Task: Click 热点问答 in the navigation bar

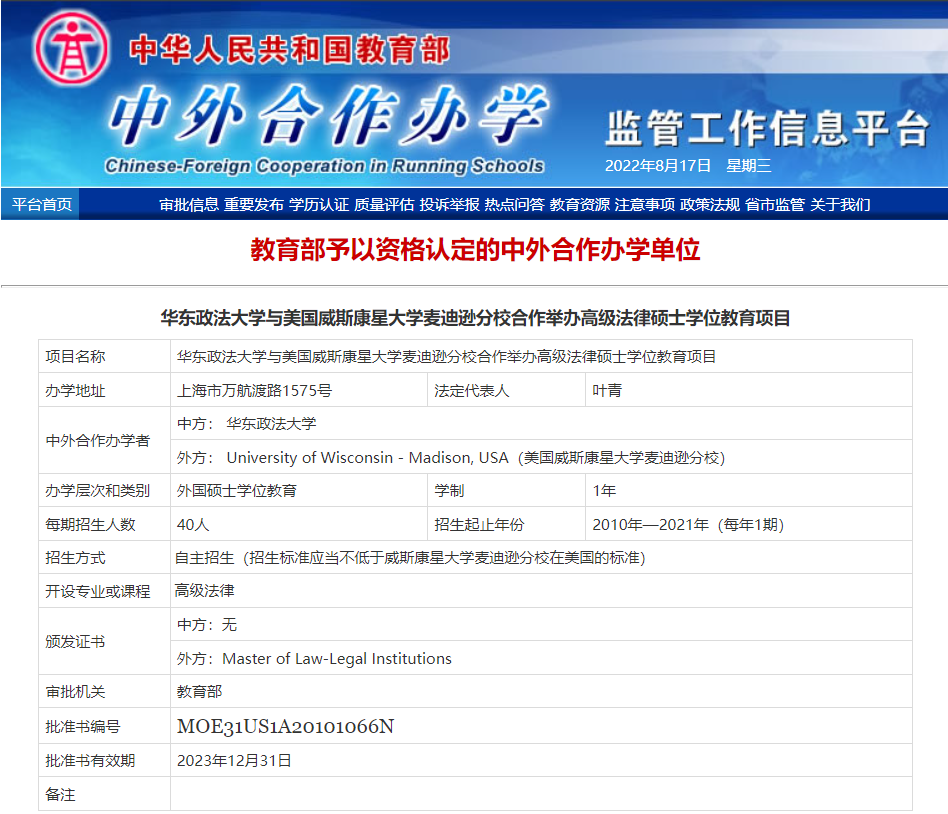Action: (515, 204)
